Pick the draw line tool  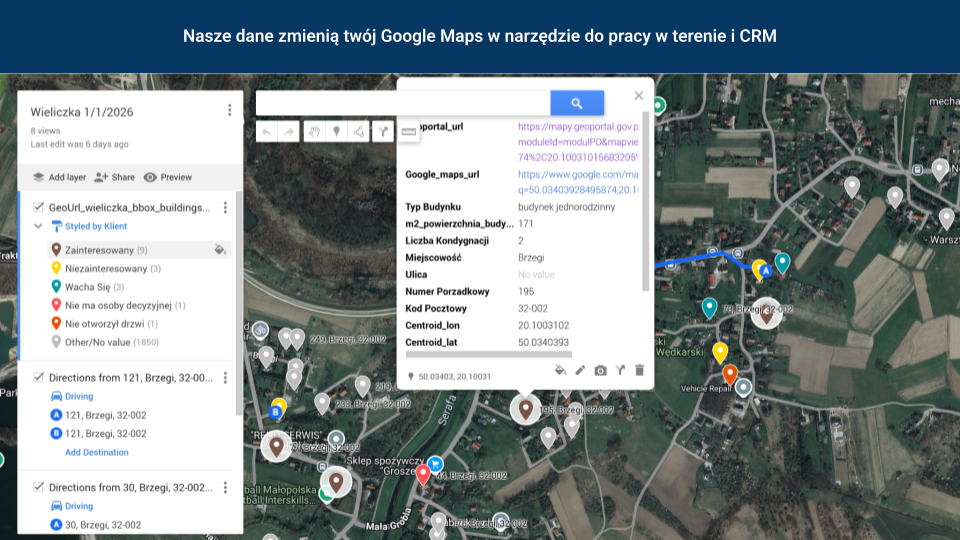[x=358, y=131]
